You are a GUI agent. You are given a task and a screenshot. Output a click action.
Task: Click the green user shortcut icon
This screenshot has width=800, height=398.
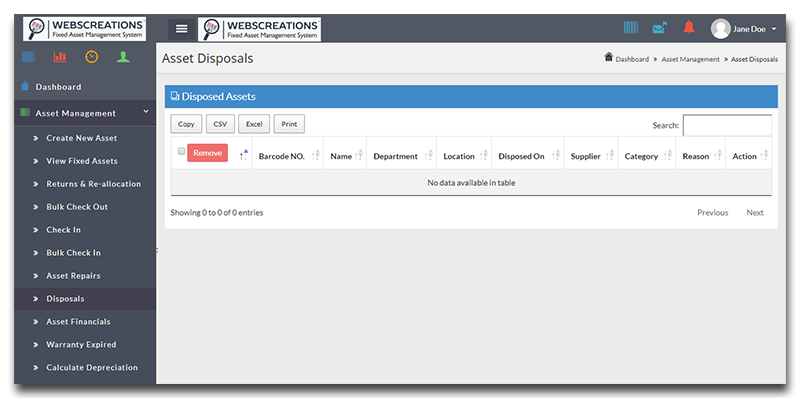pos(123,57)
